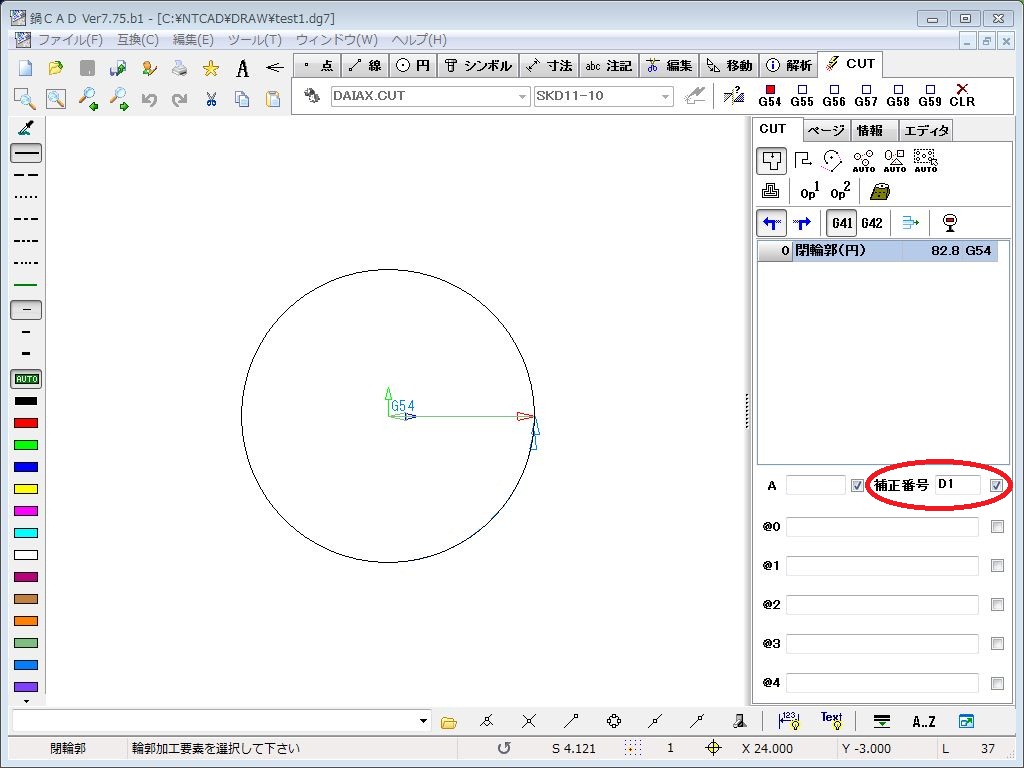The height and width of the screenshot is (768, 1024).
Task: Click the 円 circle toolbar button
Action: tap(413, 65)
